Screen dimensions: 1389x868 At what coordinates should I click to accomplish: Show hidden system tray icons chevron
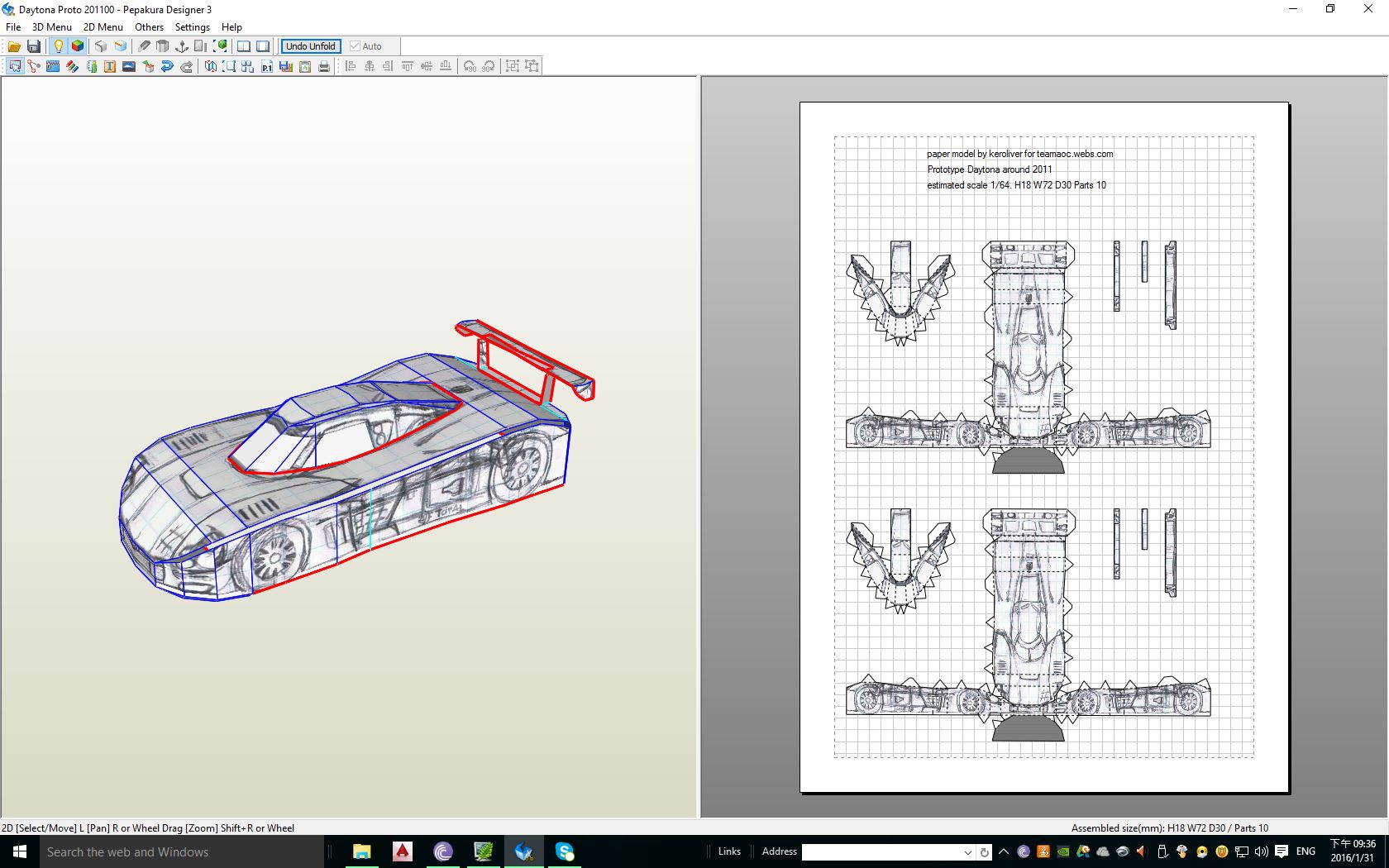click(x=1004, y=851)
